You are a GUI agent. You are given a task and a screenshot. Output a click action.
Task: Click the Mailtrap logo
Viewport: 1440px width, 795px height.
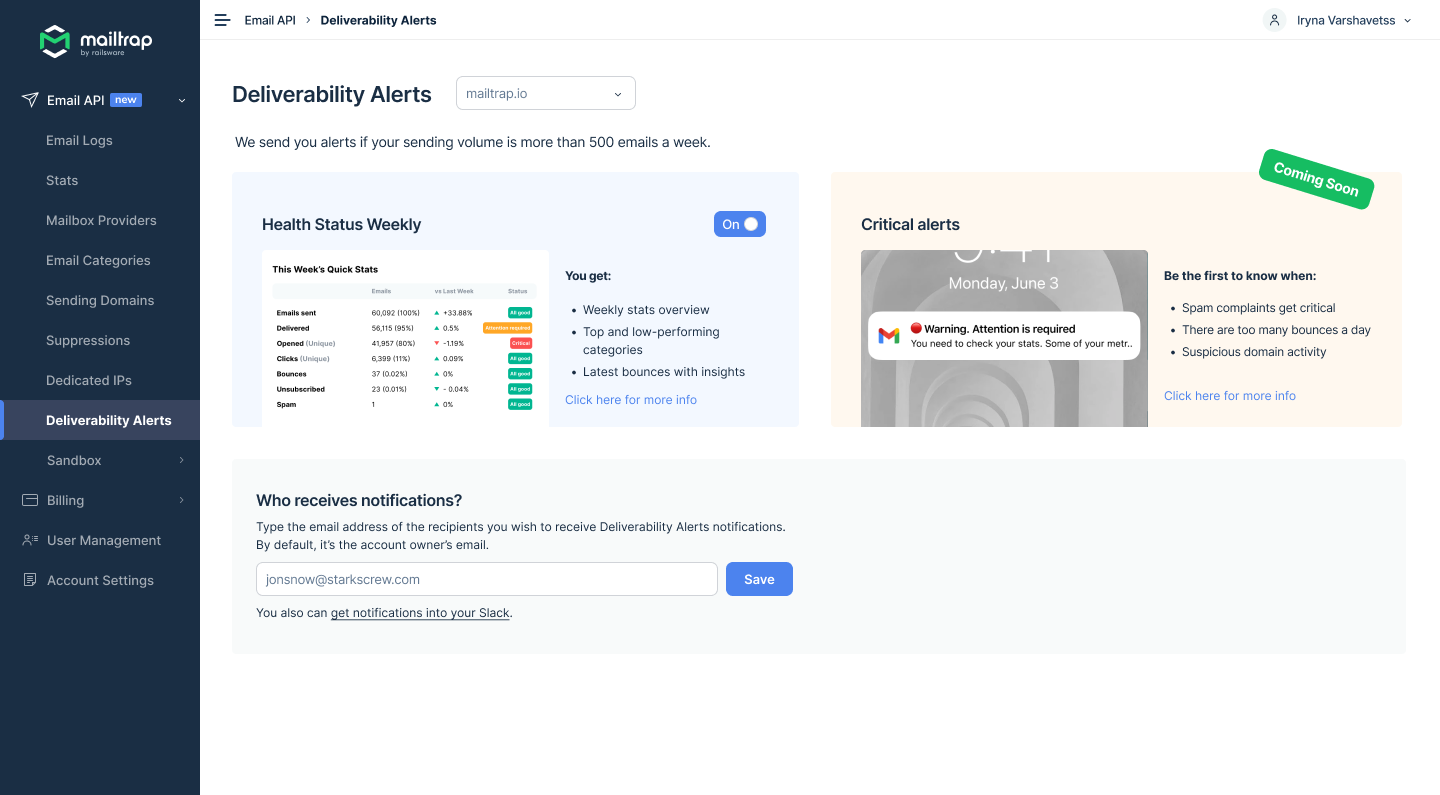click(96, 42)
